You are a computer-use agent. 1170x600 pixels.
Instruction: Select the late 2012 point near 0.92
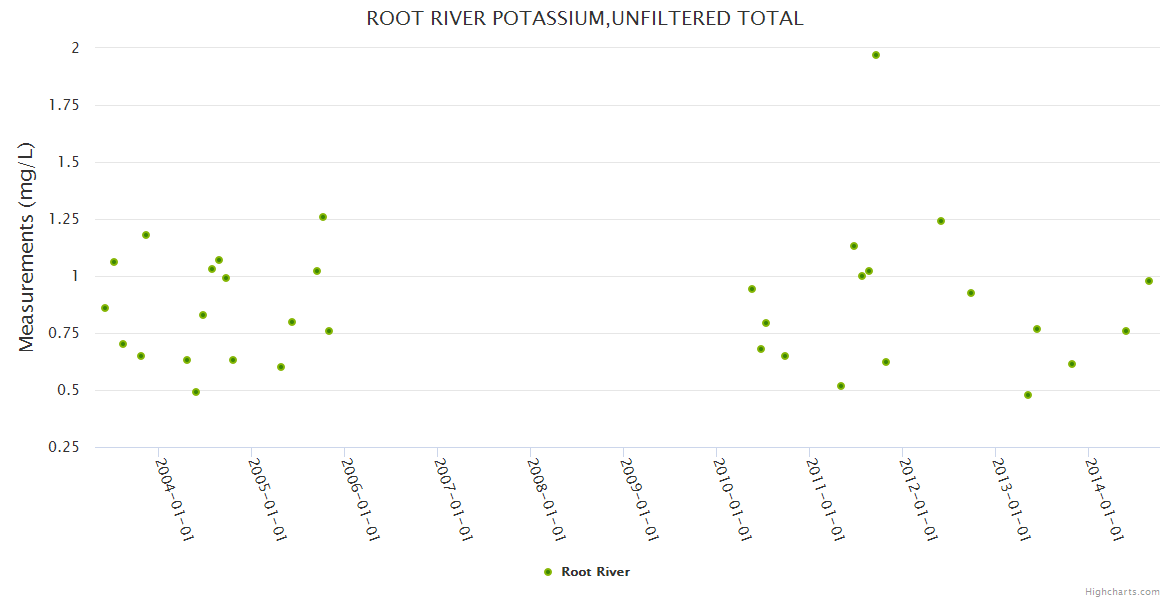pyautogui.click(x=971, y=293)
